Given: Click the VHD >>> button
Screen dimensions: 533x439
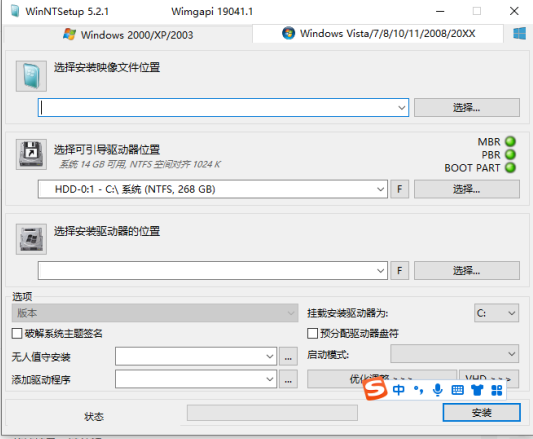Looking at the screenshot, I should 489,378.
